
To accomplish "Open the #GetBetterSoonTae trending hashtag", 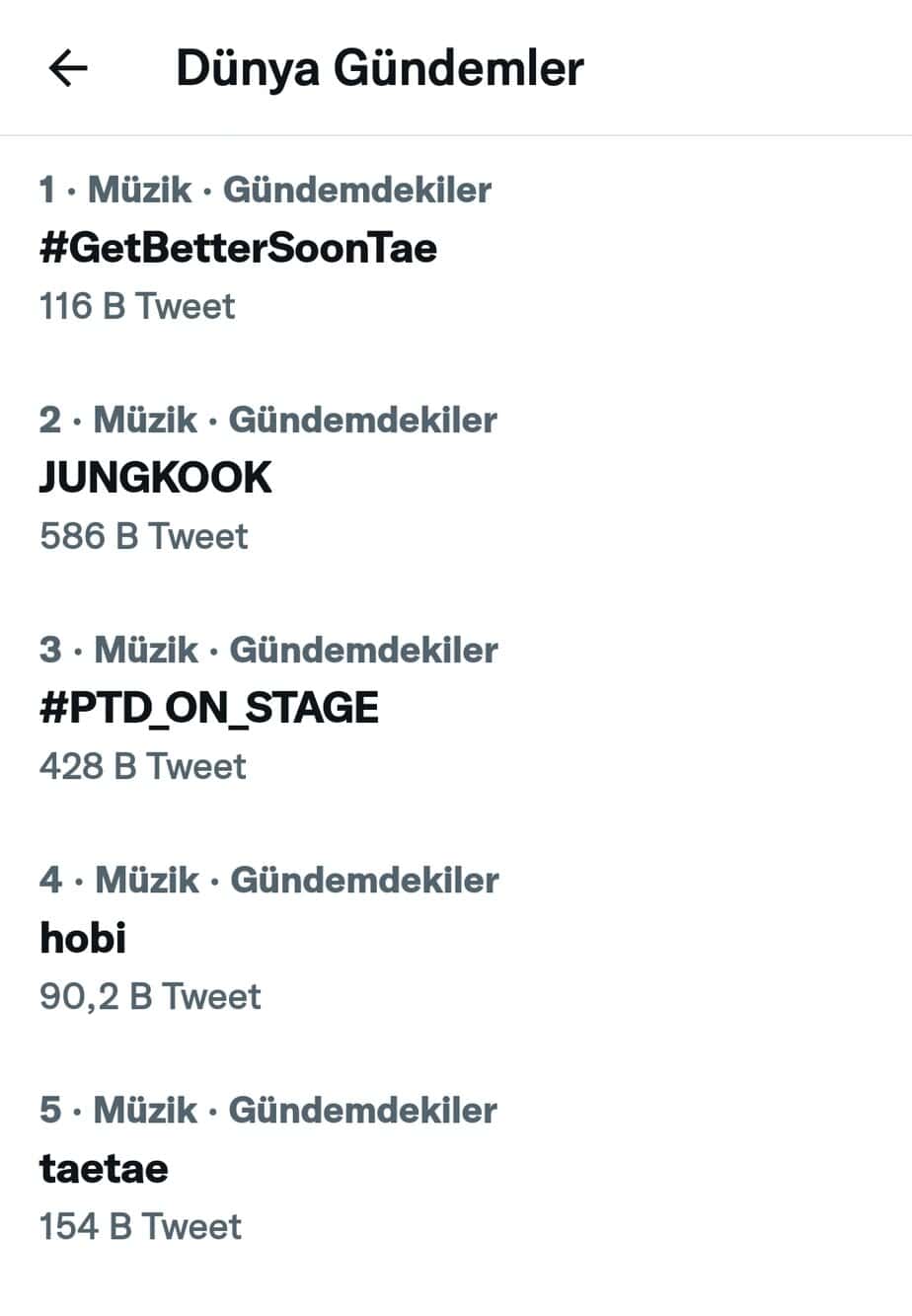I will pos(238,248).
